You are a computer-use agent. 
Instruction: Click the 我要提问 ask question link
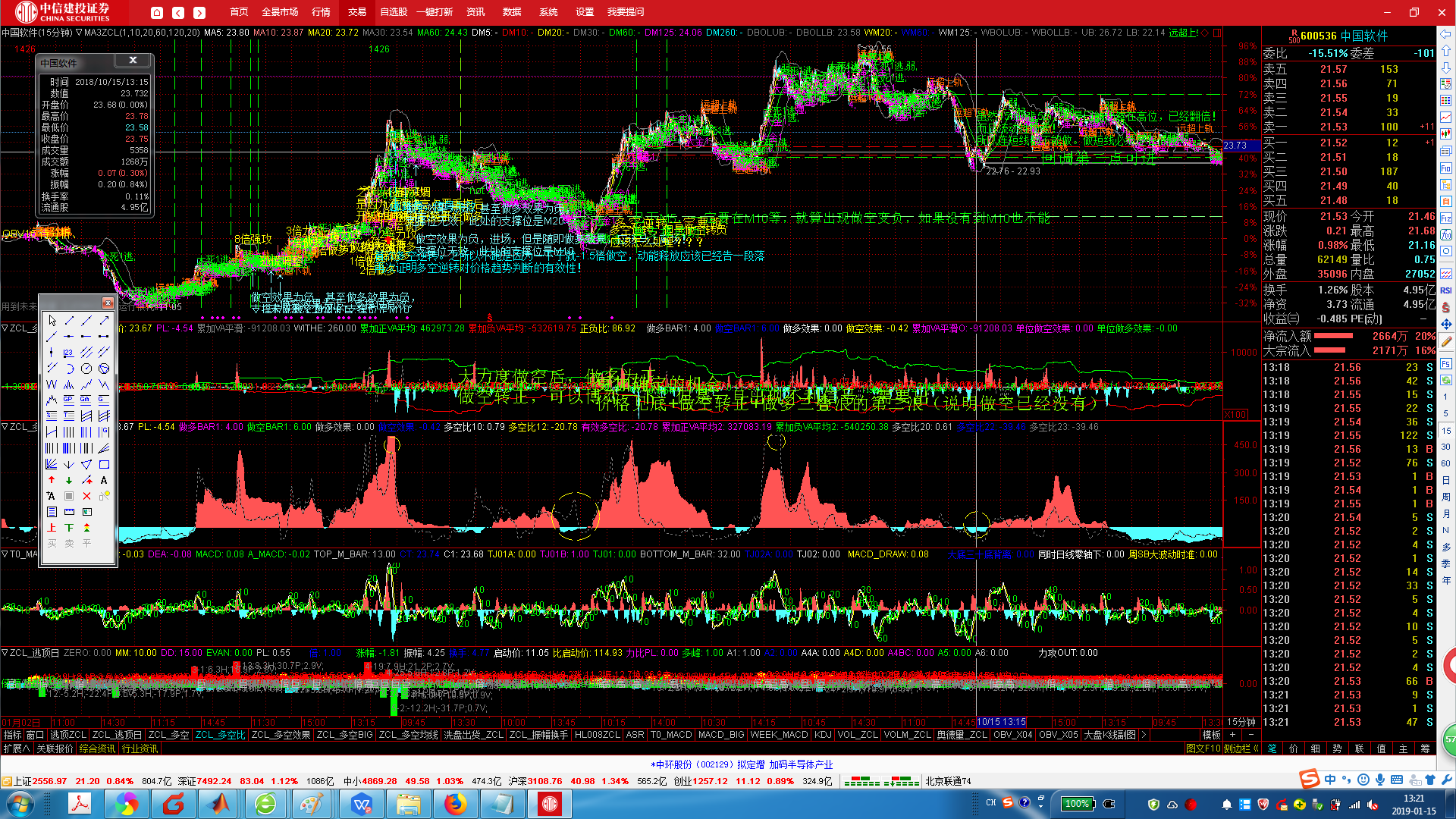626,12
